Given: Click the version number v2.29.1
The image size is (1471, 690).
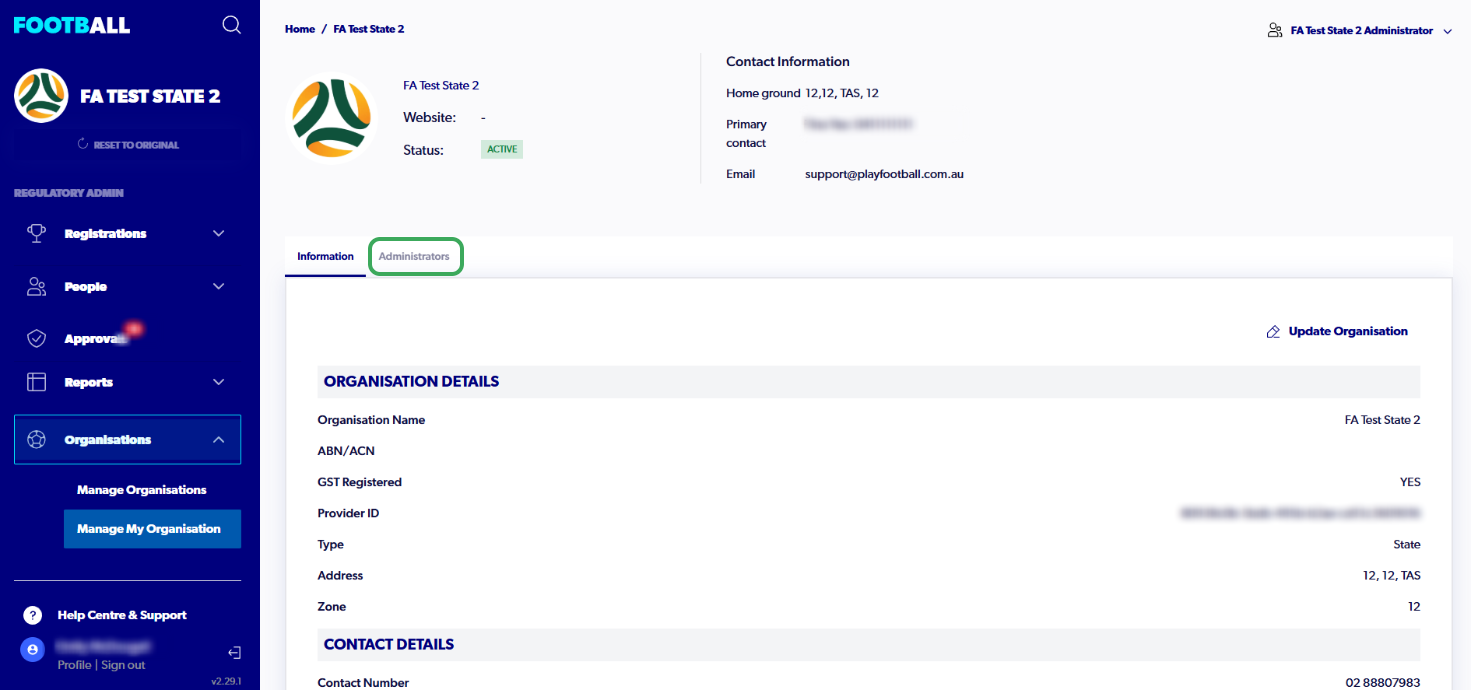Looking at the screenshot, I should (226, 681).
